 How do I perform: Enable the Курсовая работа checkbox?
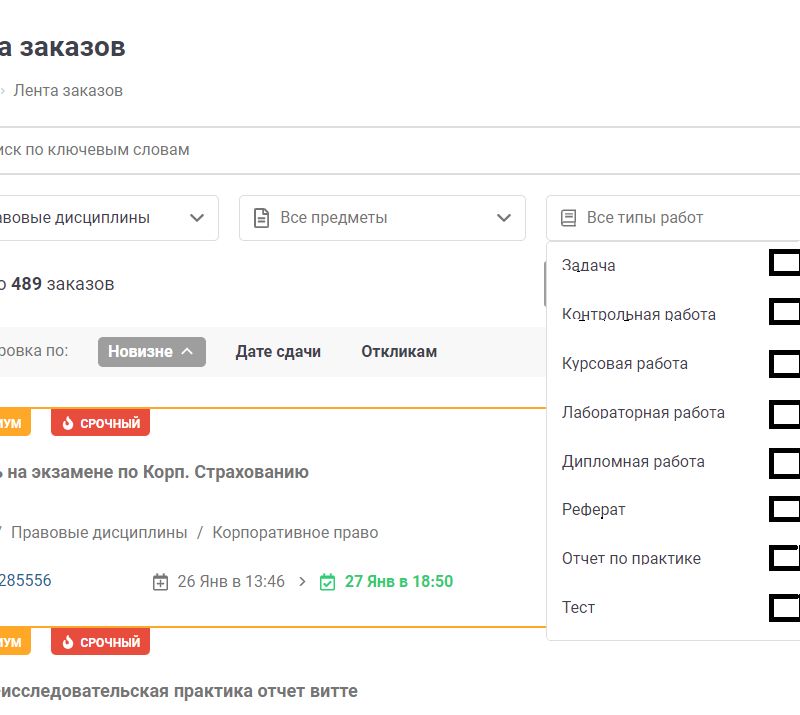point(785,363)
